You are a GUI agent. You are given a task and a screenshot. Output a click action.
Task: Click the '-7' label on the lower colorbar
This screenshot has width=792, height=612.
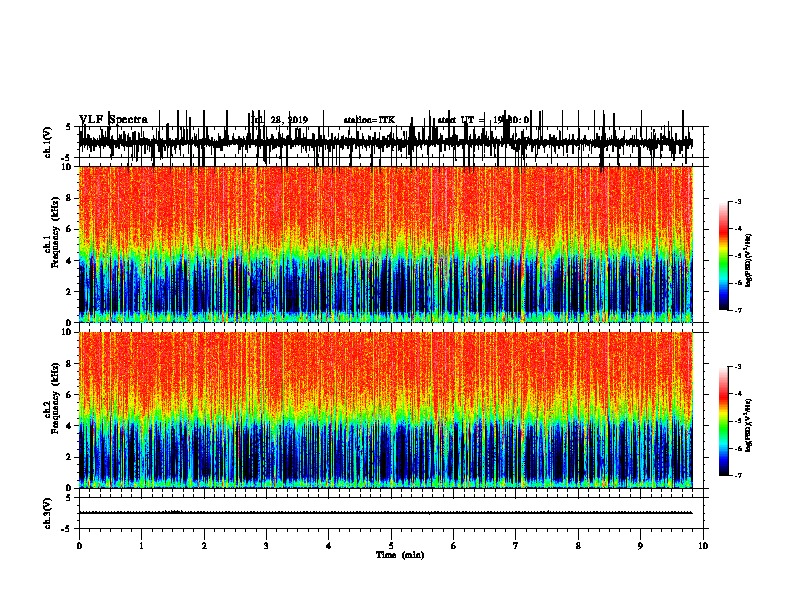pyautogui.click(x=738, y=476)
